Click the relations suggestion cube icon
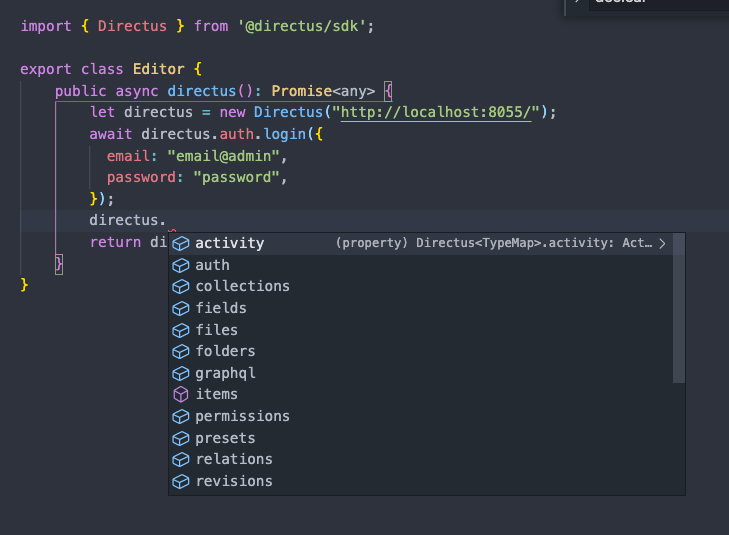Viewport: 729px width, 535px height. pos(181,460)
